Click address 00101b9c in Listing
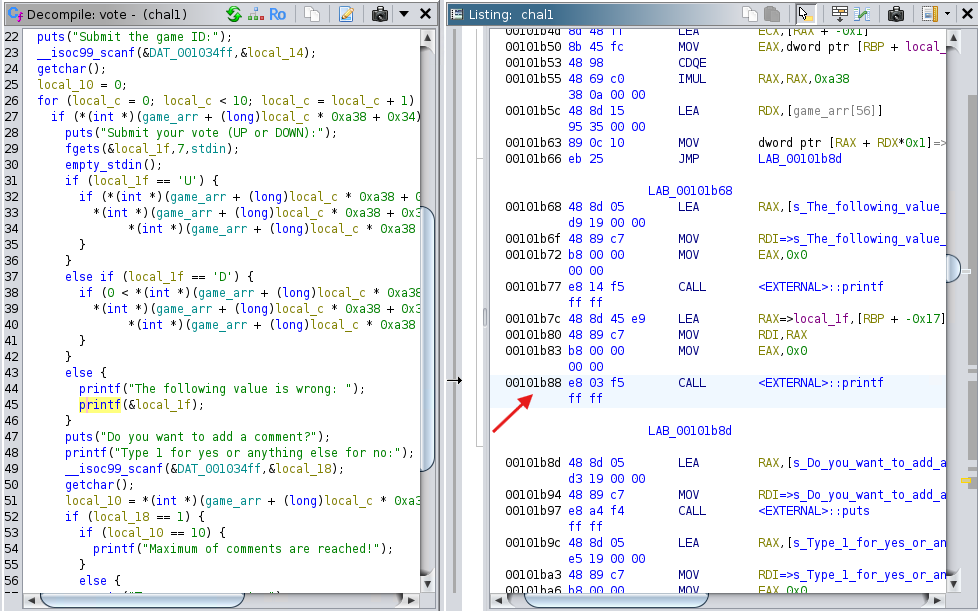Viewport: 978px width, 611px height. [x=533, y=543]
